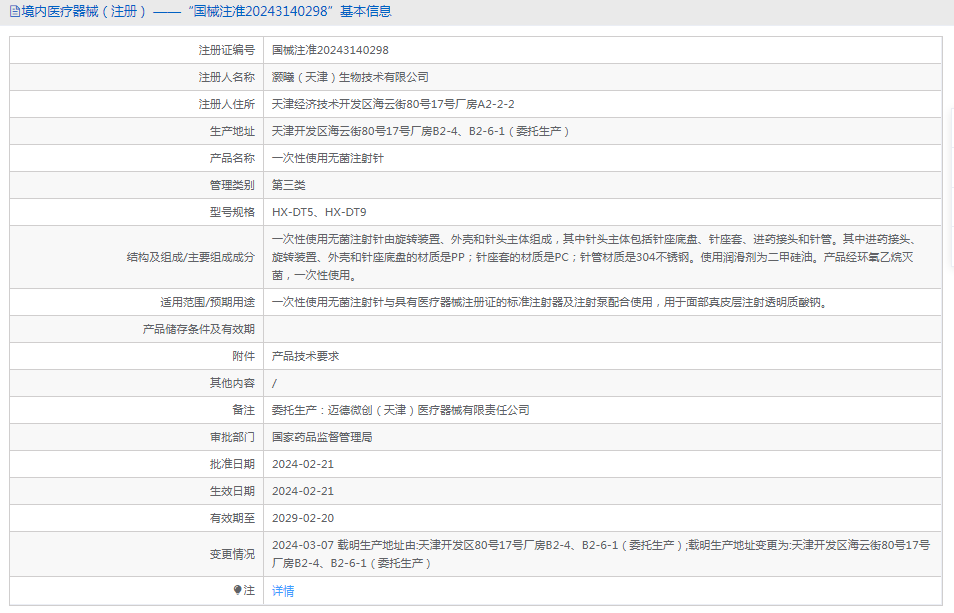Click the 附件 label
Viewport: 954px width, 613px height.
point(243,356)
